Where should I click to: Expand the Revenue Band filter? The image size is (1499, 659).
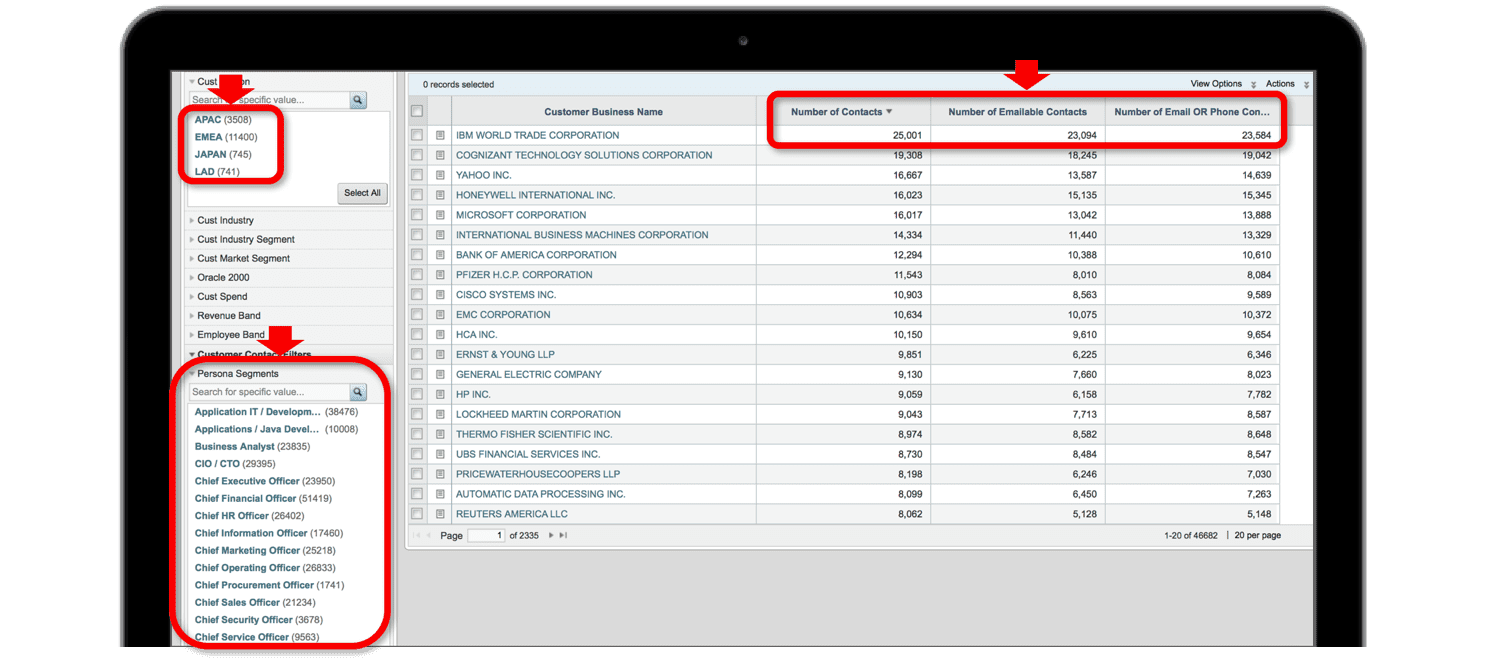point(228,316)
